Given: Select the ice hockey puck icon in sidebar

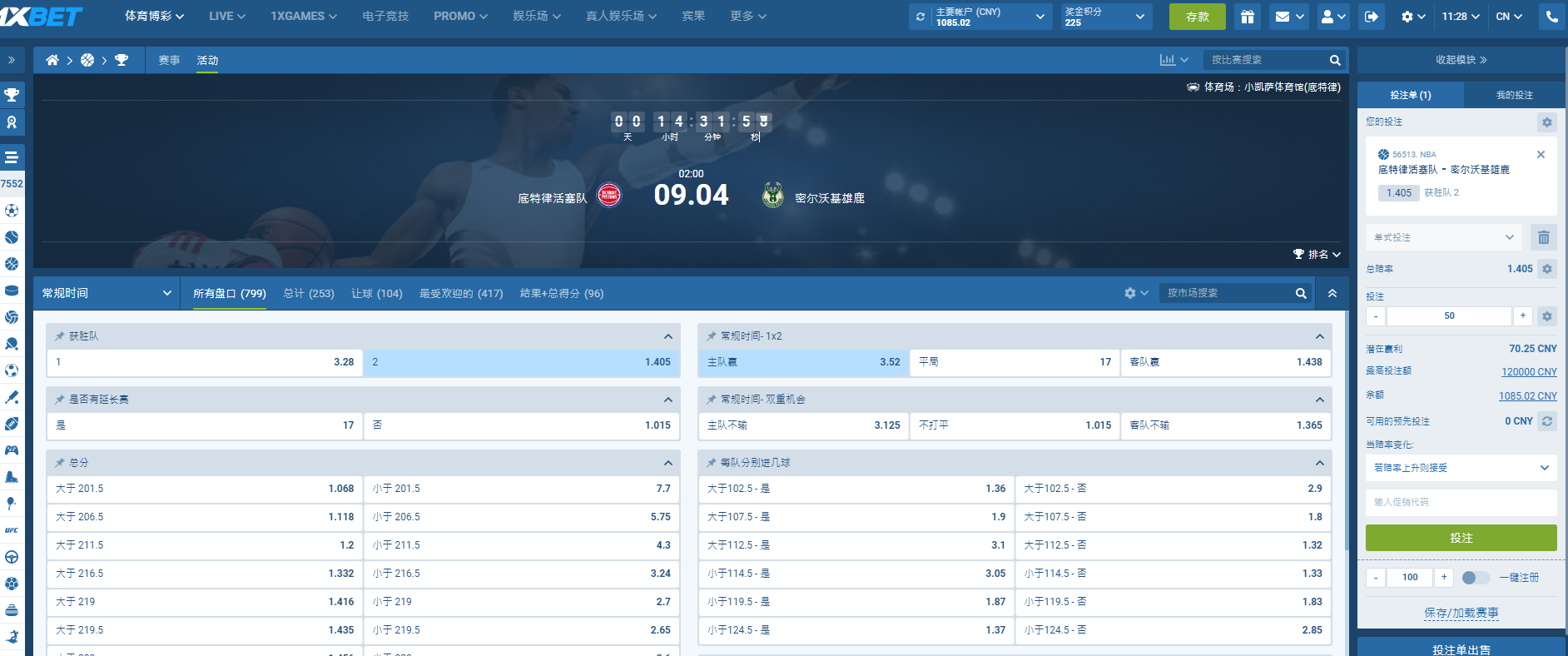Looking at the screenshot, I should (x=12, y=291).
